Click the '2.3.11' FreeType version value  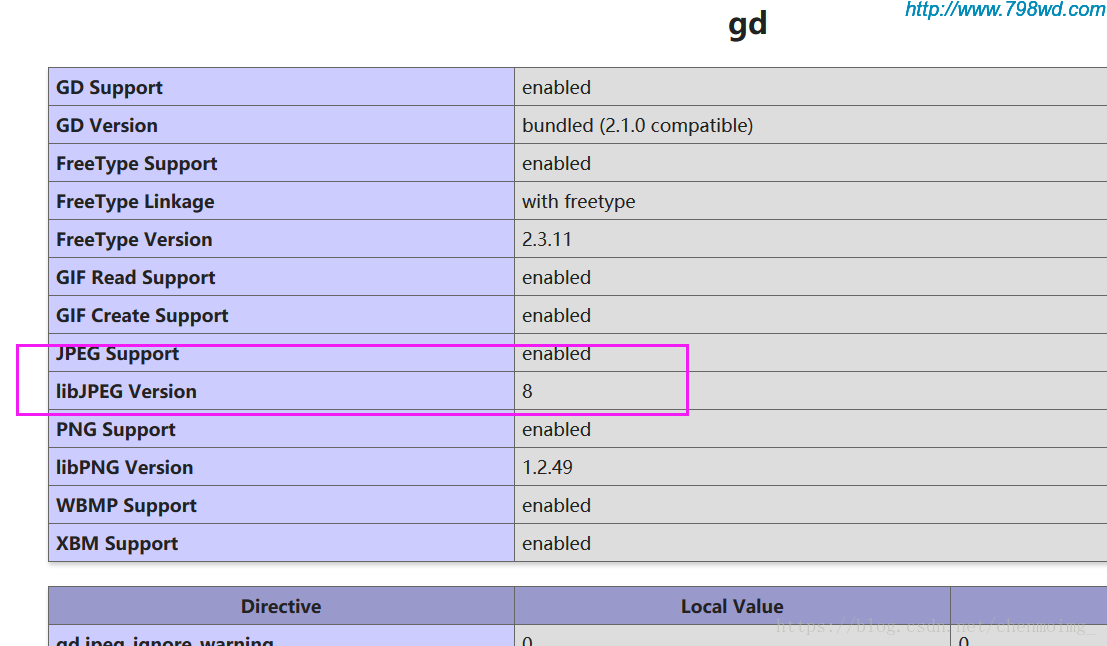coord(546,240)
